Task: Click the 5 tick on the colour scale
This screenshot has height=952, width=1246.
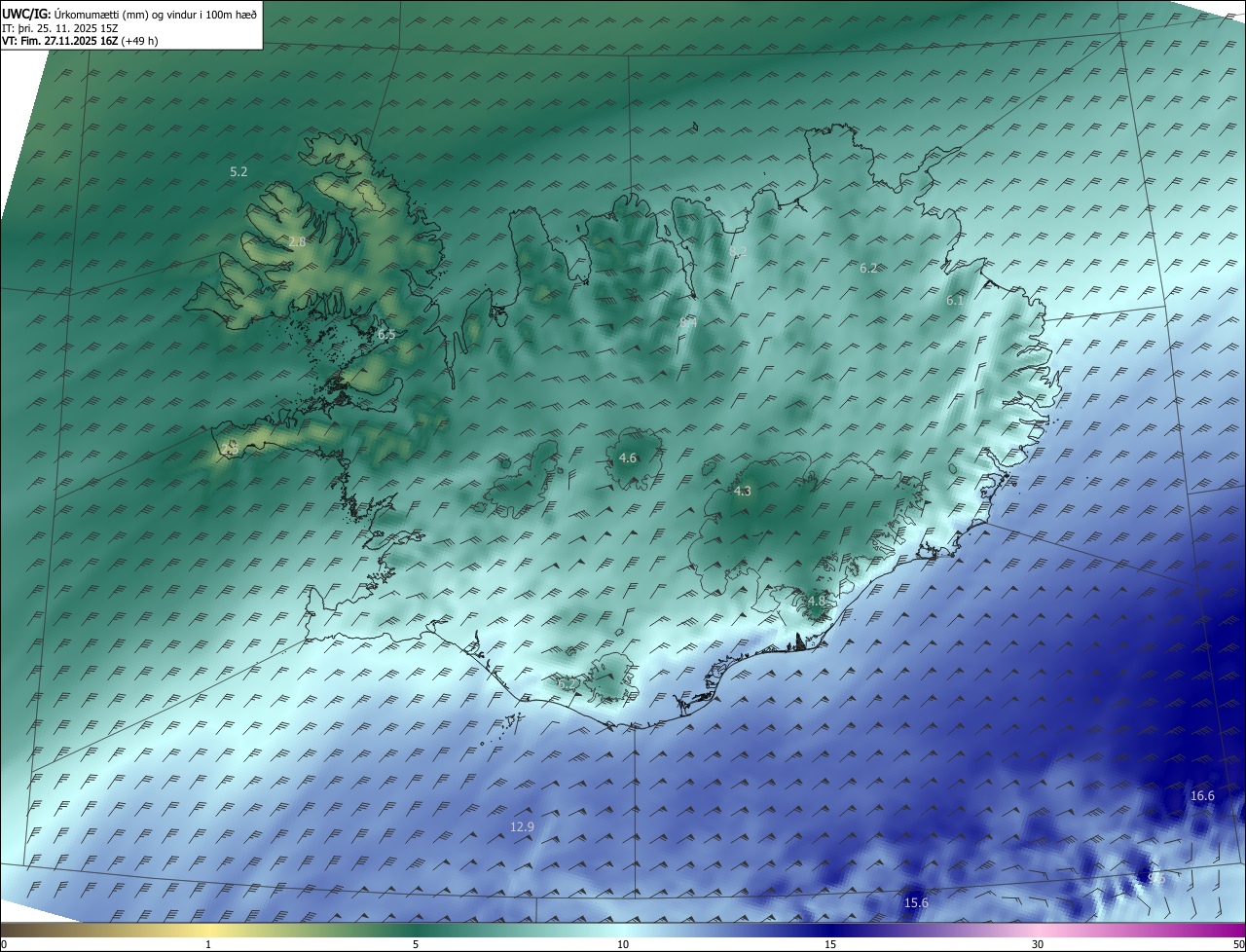Action: [416, 944]
